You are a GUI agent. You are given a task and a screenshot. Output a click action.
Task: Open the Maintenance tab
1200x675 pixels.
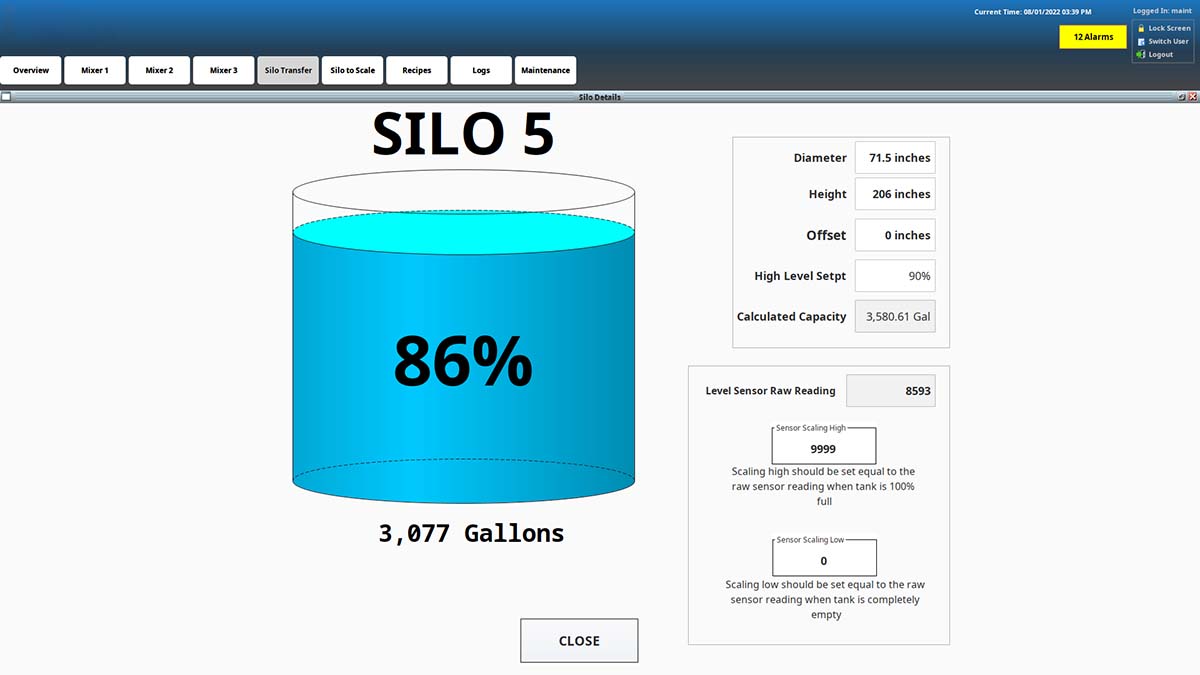[545, 70]
